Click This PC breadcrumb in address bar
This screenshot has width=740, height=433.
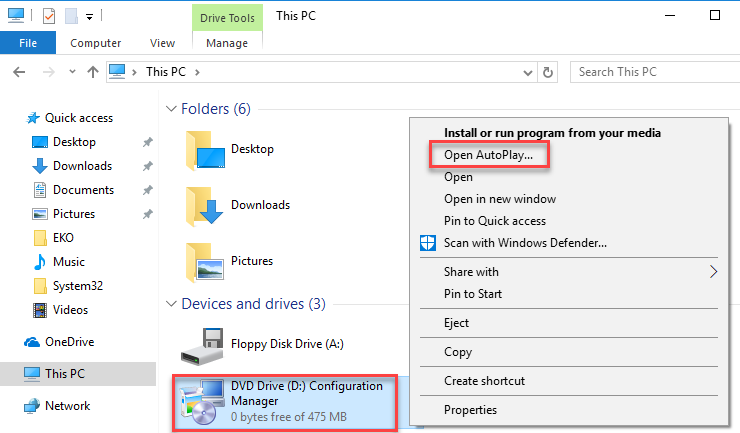point(166,72)
